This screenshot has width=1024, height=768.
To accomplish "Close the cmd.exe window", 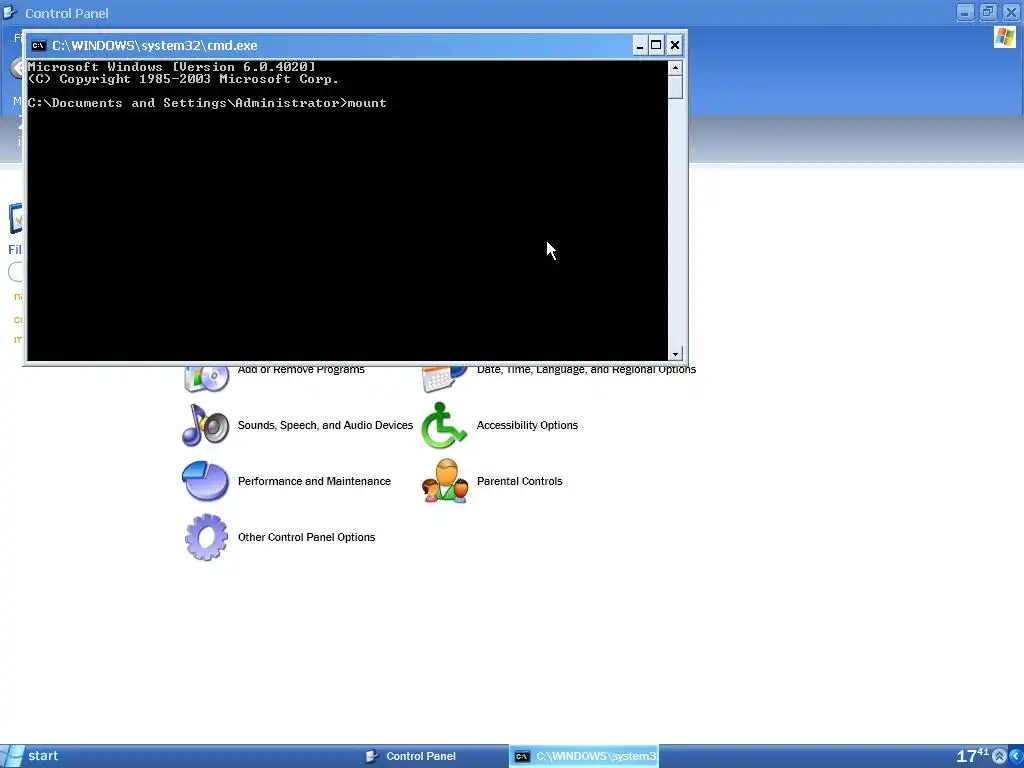I will coord(675,45).
